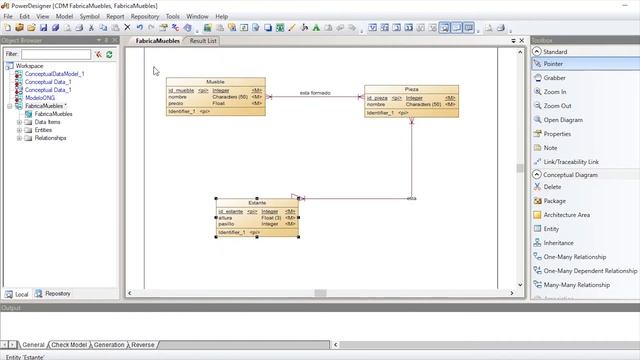Click the Open folder toolbar icon
Image resolution: width=640 pixels, height=360 pixels.
(x=31, y=28)
